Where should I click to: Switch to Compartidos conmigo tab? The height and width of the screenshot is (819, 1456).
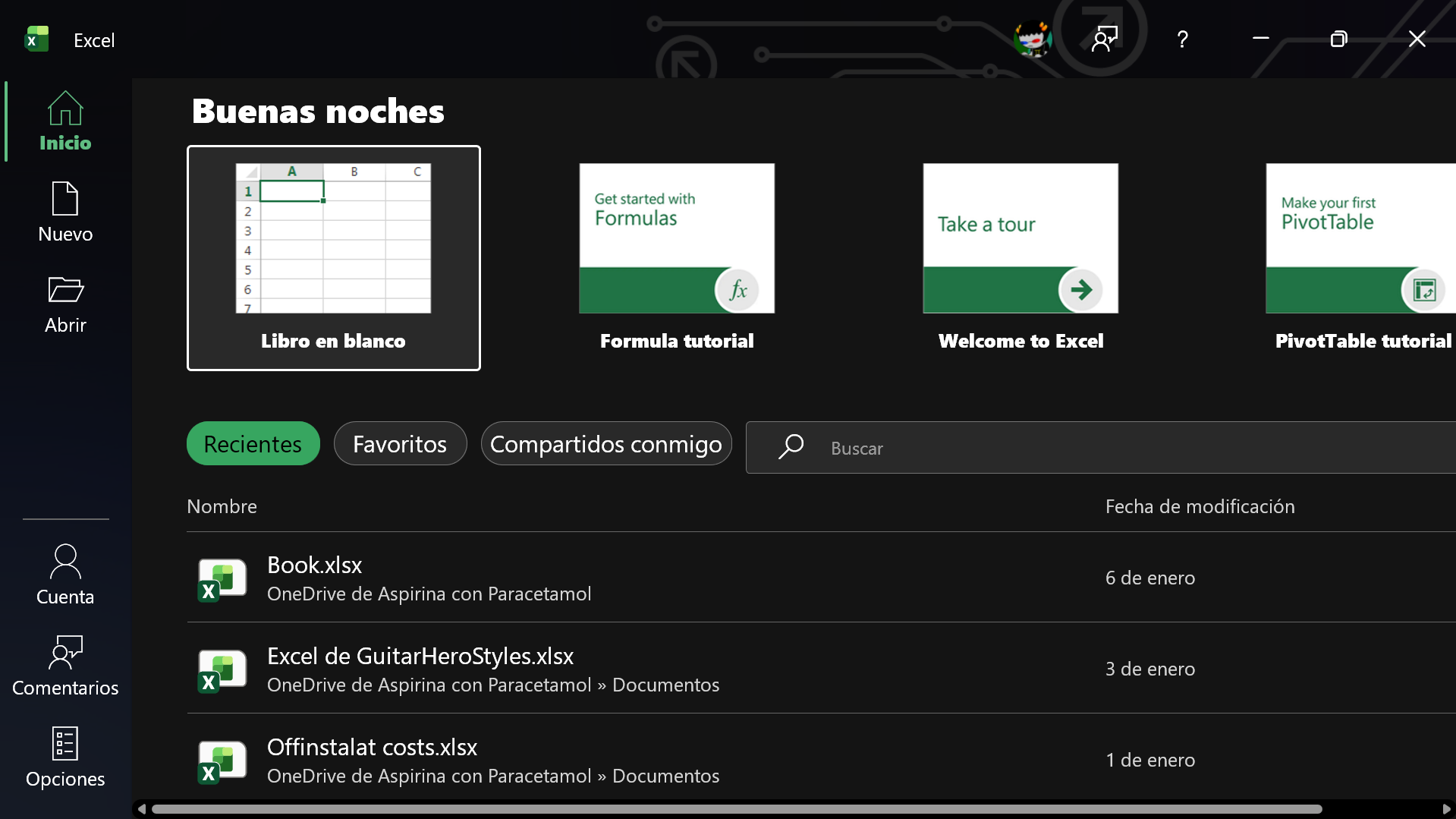[x=606, y=443]
